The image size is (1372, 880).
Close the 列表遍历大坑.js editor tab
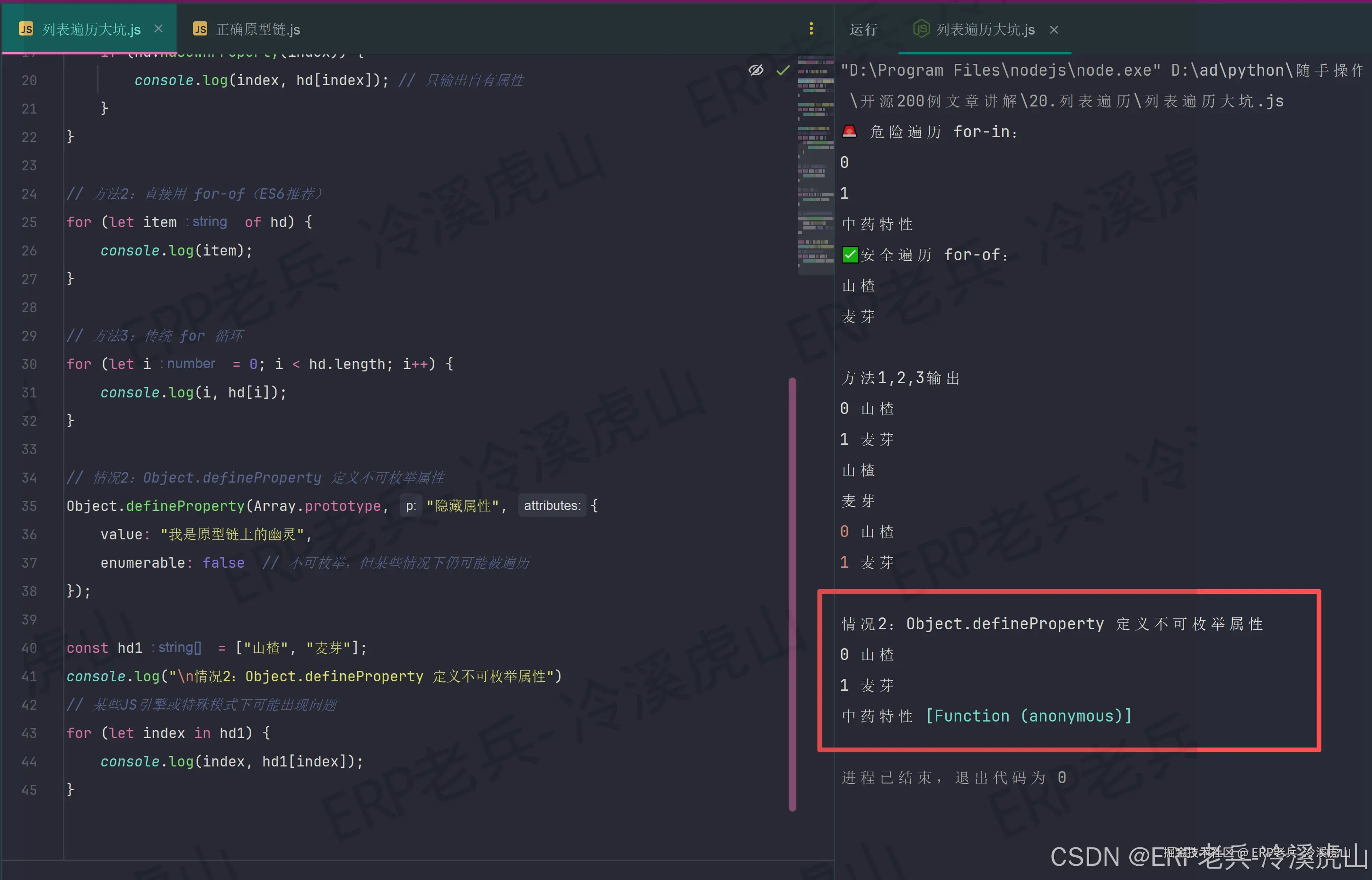click(159, 28)
